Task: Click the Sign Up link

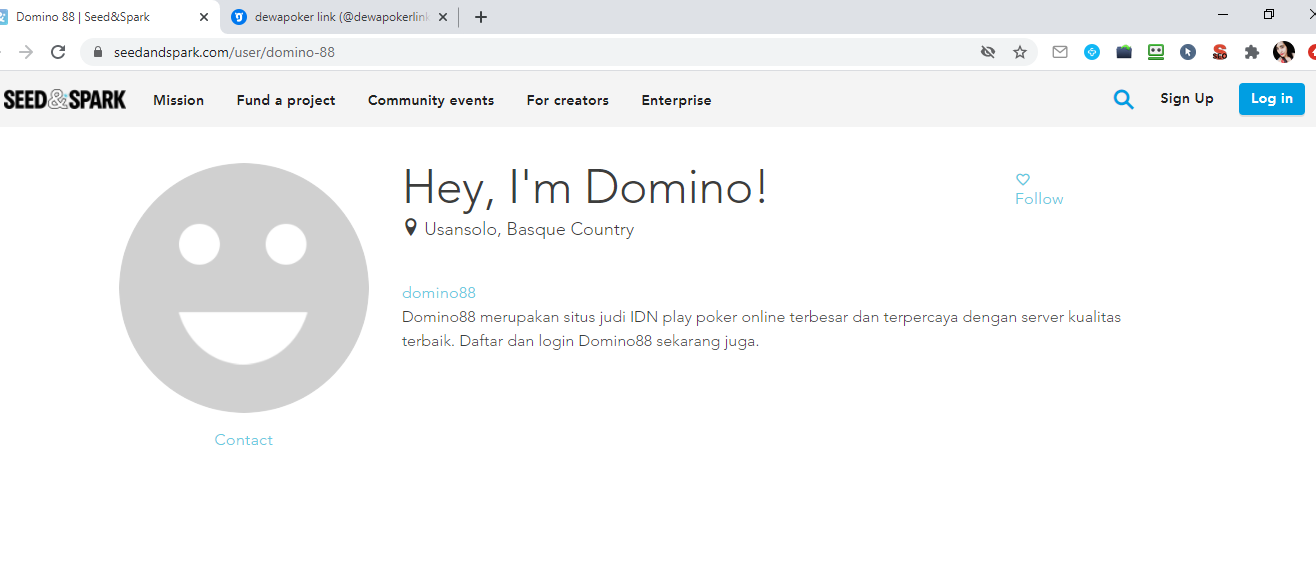Action: click(1186, 98)
